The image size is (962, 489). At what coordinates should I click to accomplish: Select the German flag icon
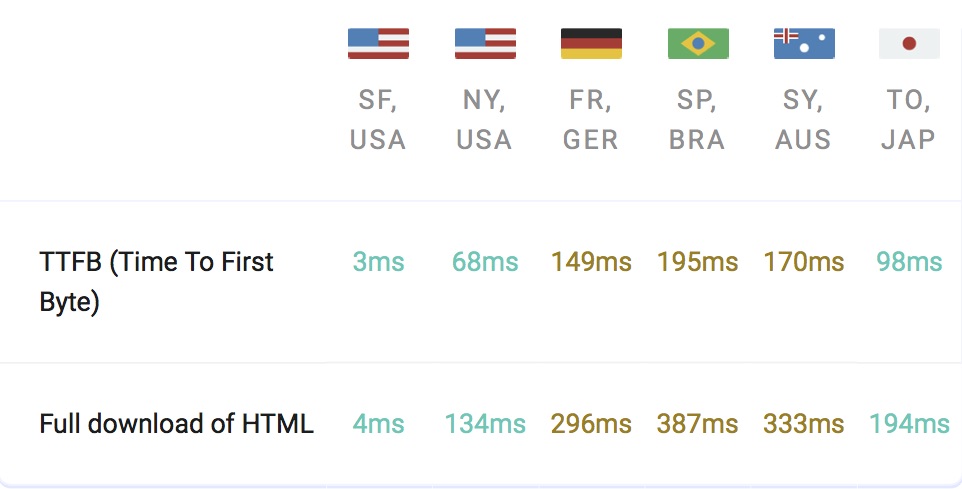pyautogui.click(x=591, y=44)
